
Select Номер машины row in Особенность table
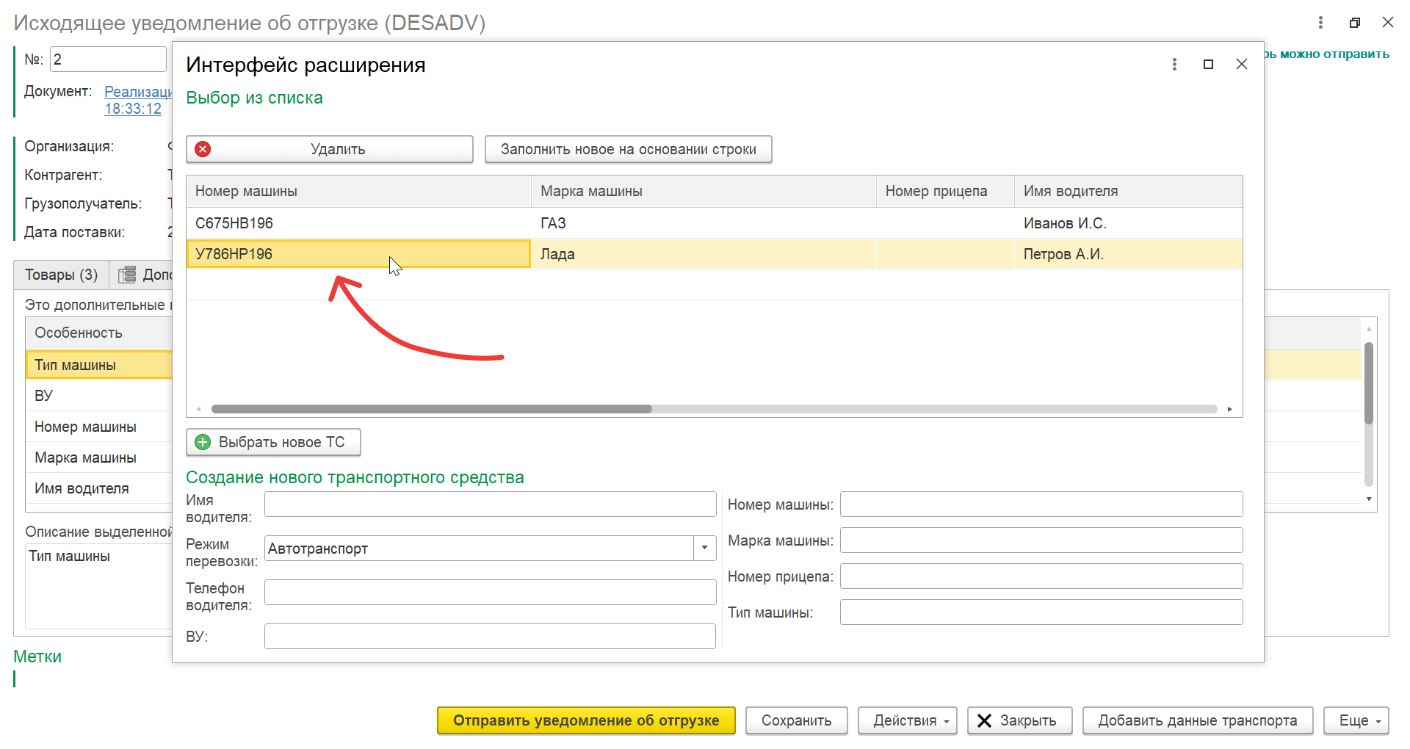pyautogui.click(x=99, y=427)
